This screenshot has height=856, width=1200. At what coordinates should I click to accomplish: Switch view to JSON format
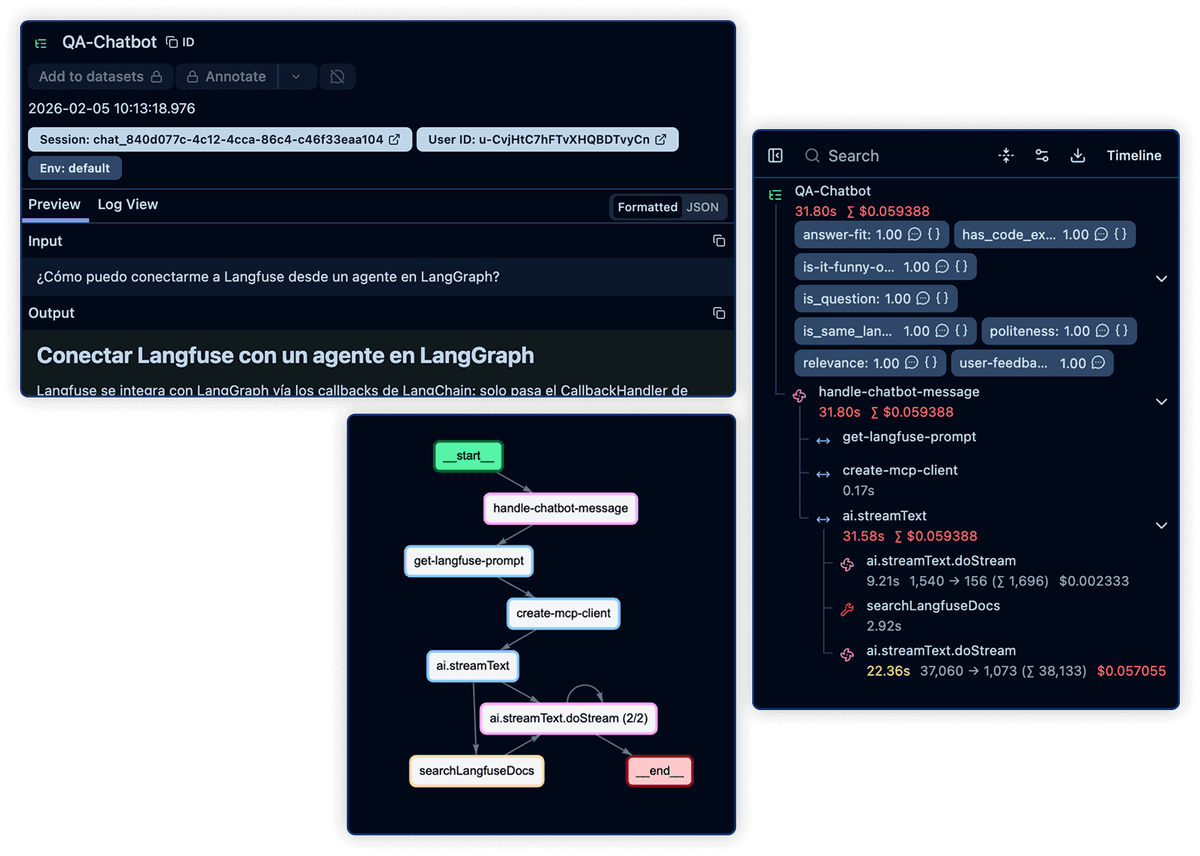pyautogui.click(x=702, y=207)
